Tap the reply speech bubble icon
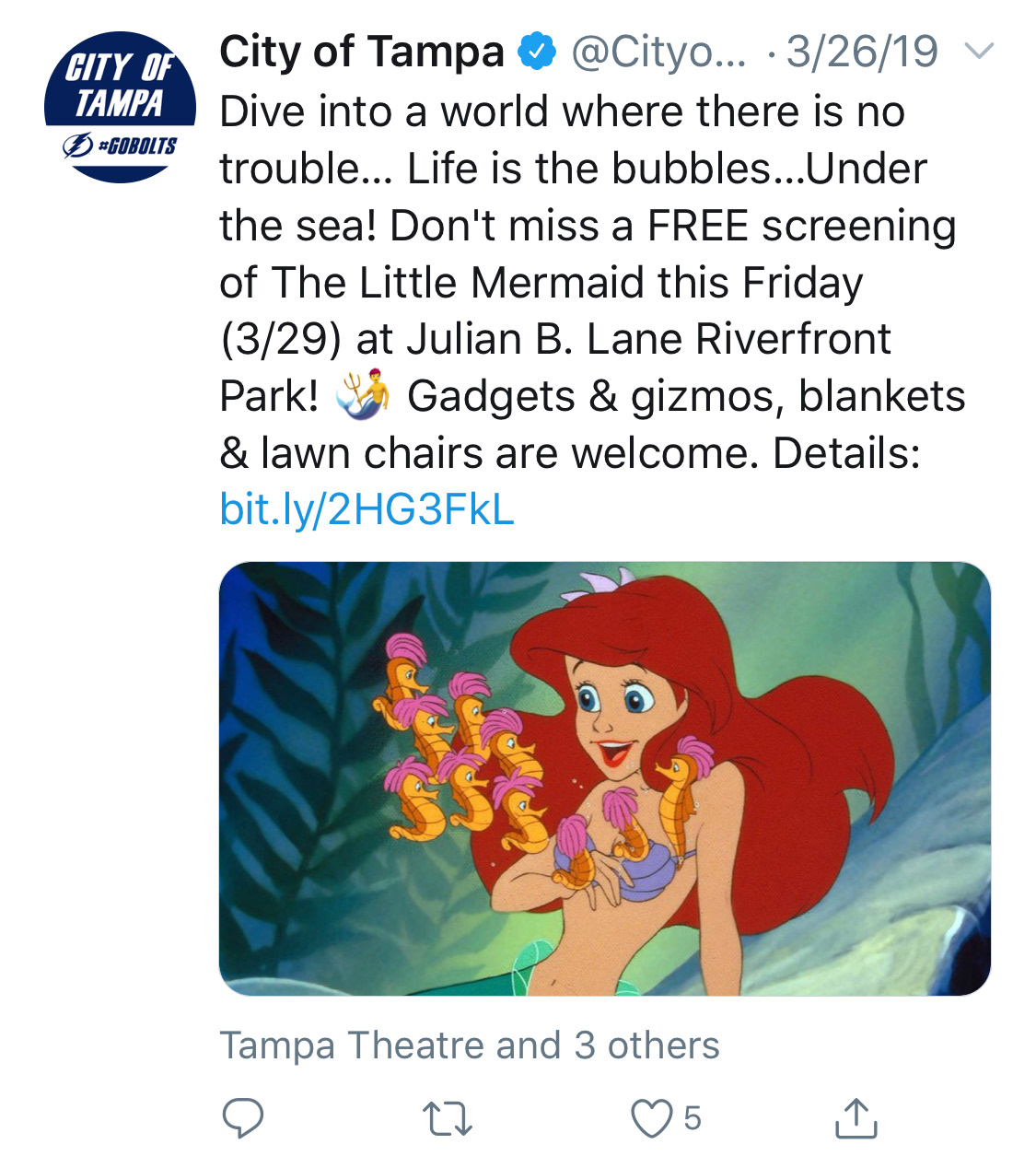 click(x=243, y=1118)
